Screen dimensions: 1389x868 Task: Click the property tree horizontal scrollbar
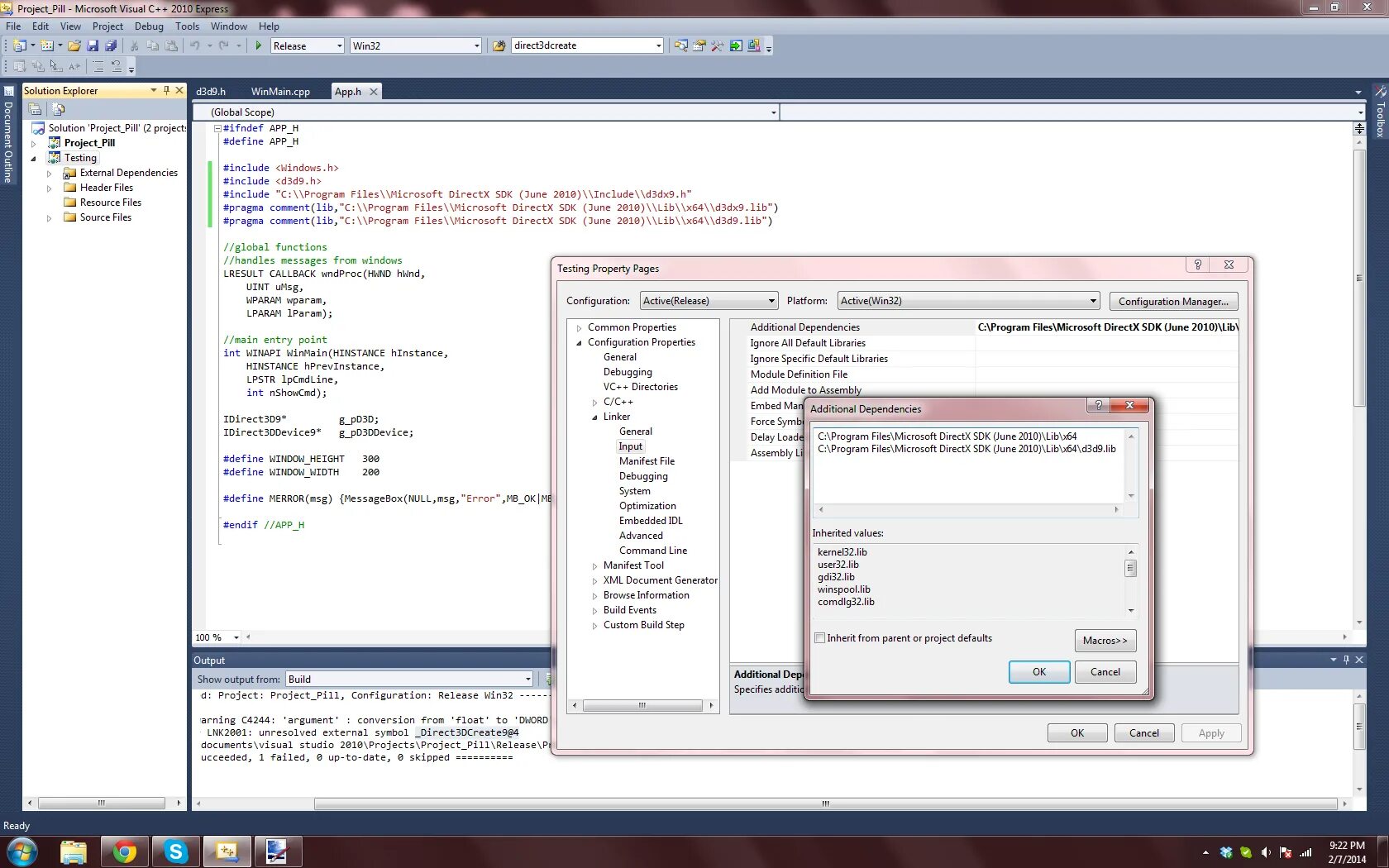642,705
